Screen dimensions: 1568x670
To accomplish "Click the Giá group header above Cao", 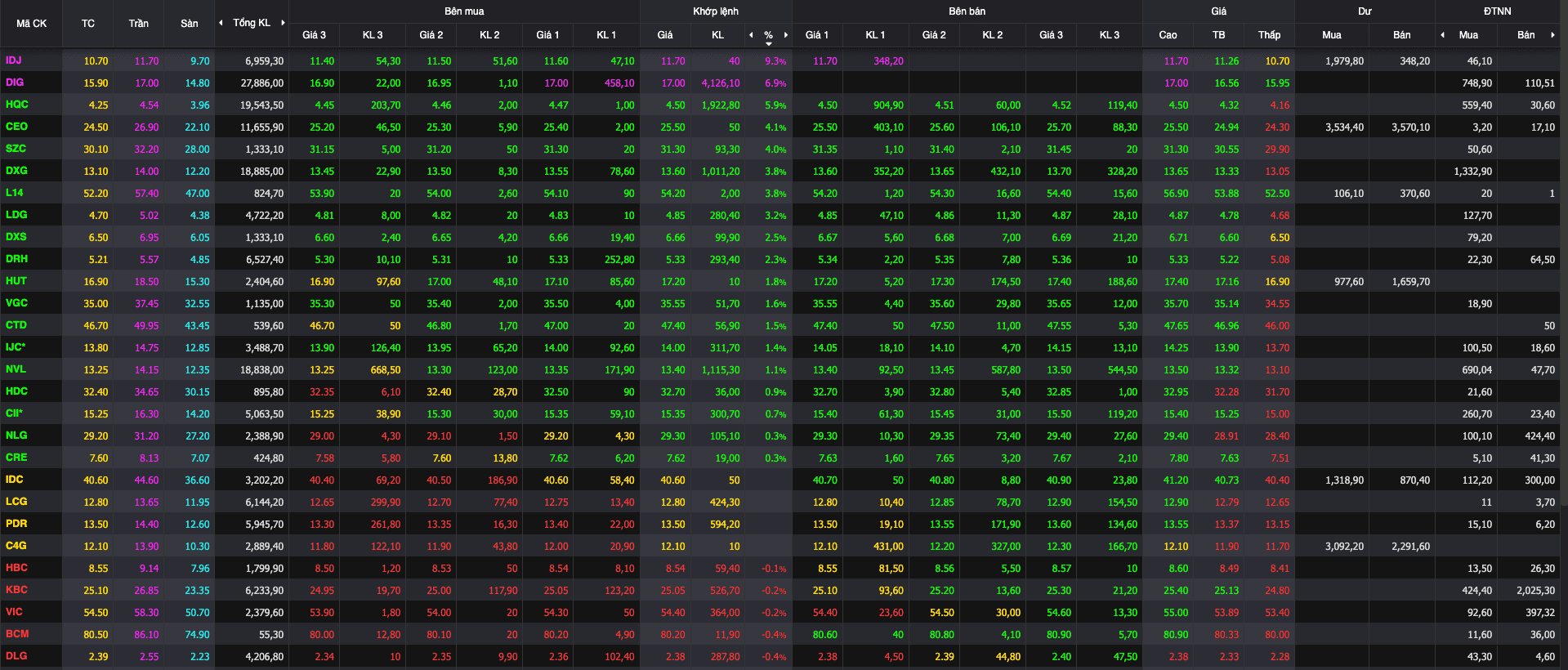I will coord(1218,11).
